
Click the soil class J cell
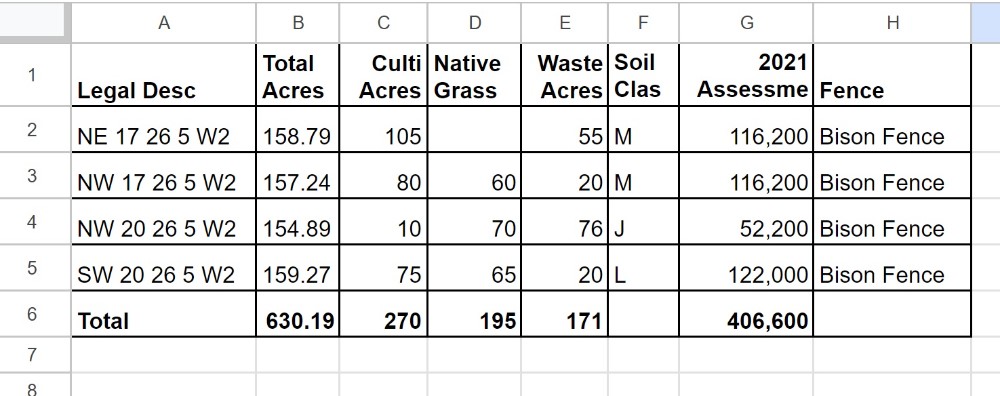[643, 221]
